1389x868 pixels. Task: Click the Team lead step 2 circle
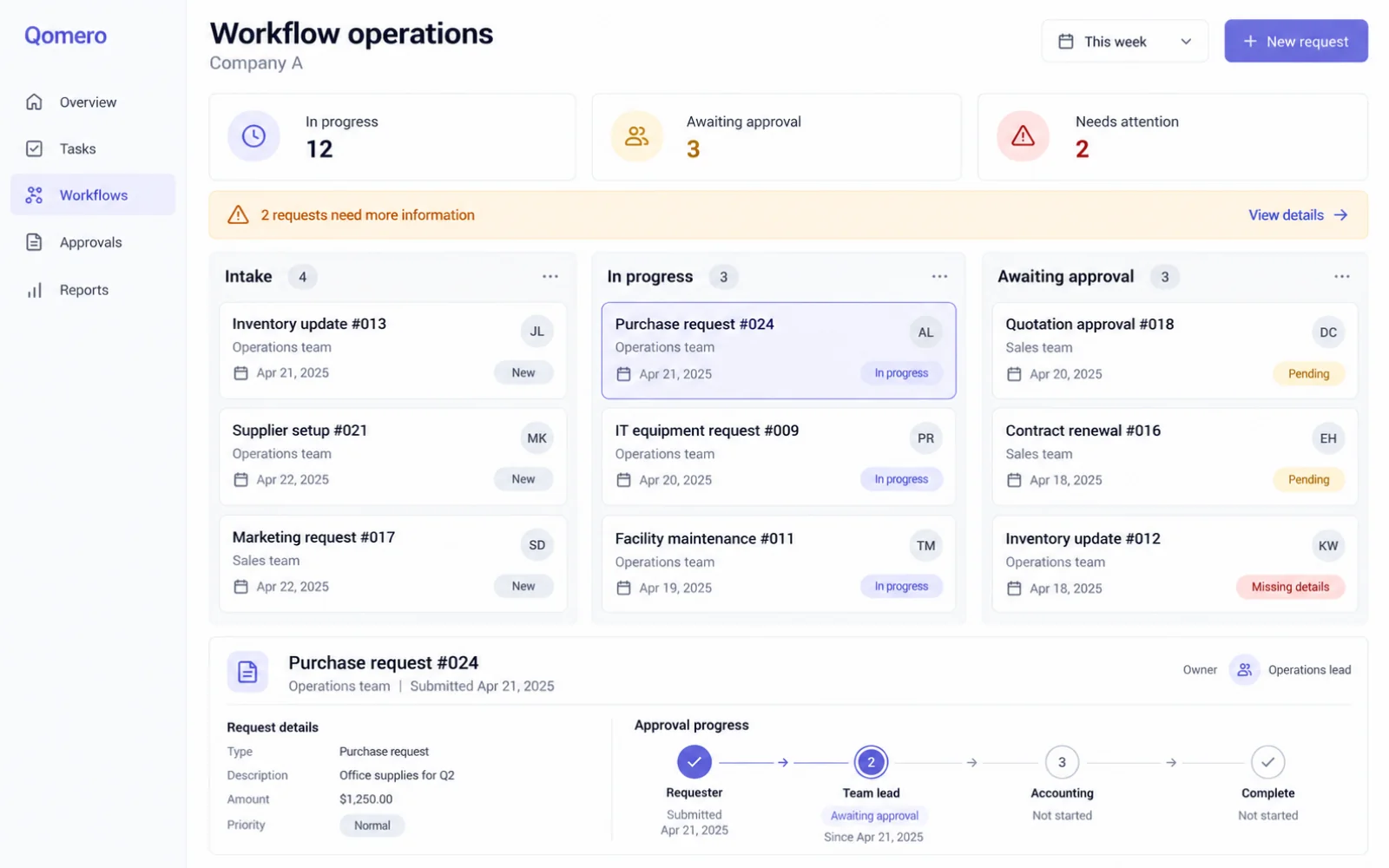(x=871, y=762)
